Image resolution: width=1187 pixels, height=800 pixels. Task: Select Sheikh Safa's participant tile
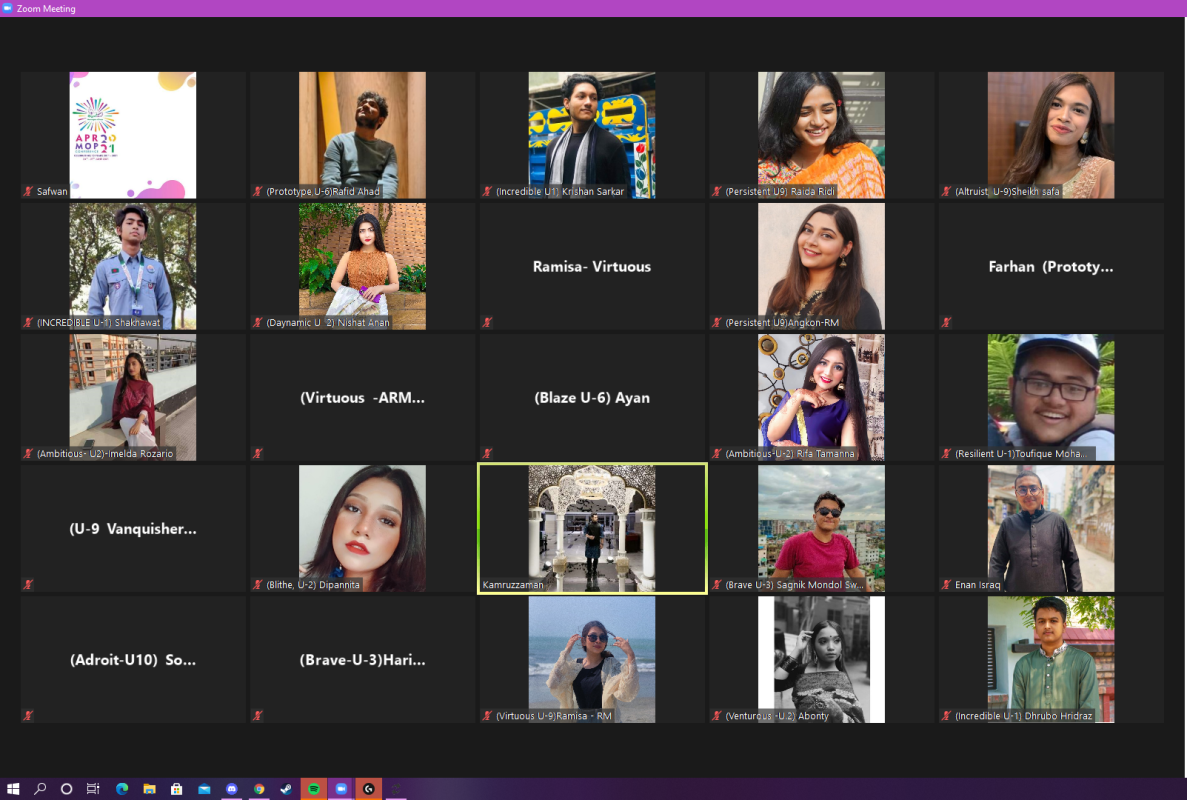(x=1050, y=135)
